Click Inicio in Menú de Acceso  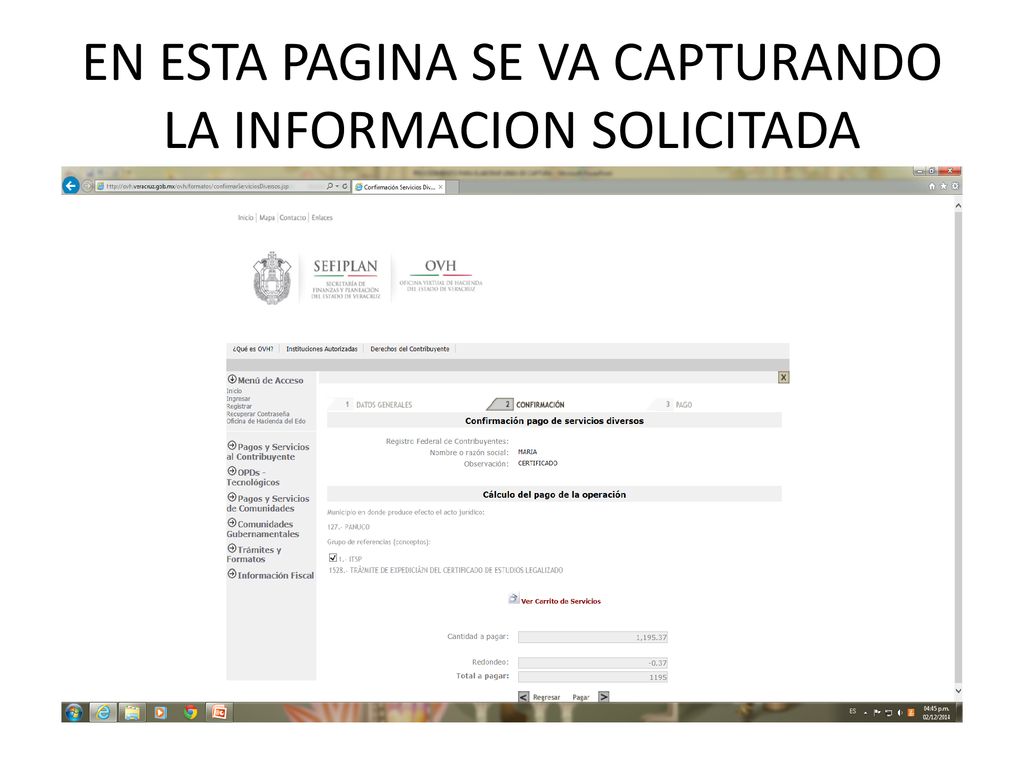click(234, 391)
